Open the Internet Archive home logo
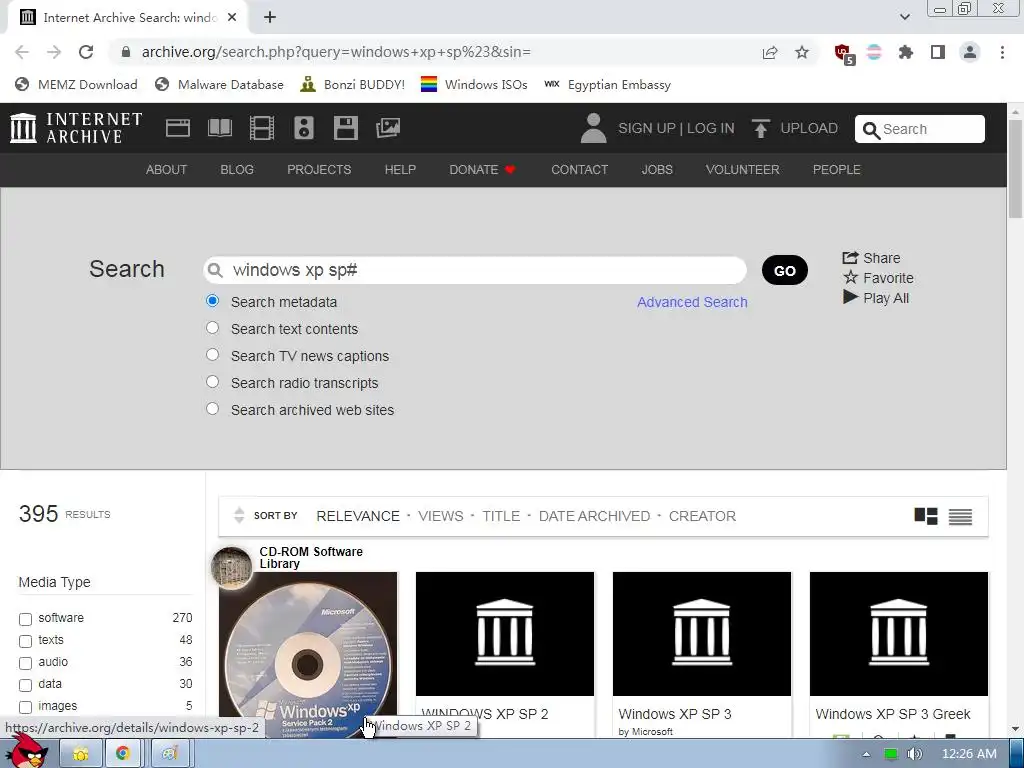 tap(76, 128)
